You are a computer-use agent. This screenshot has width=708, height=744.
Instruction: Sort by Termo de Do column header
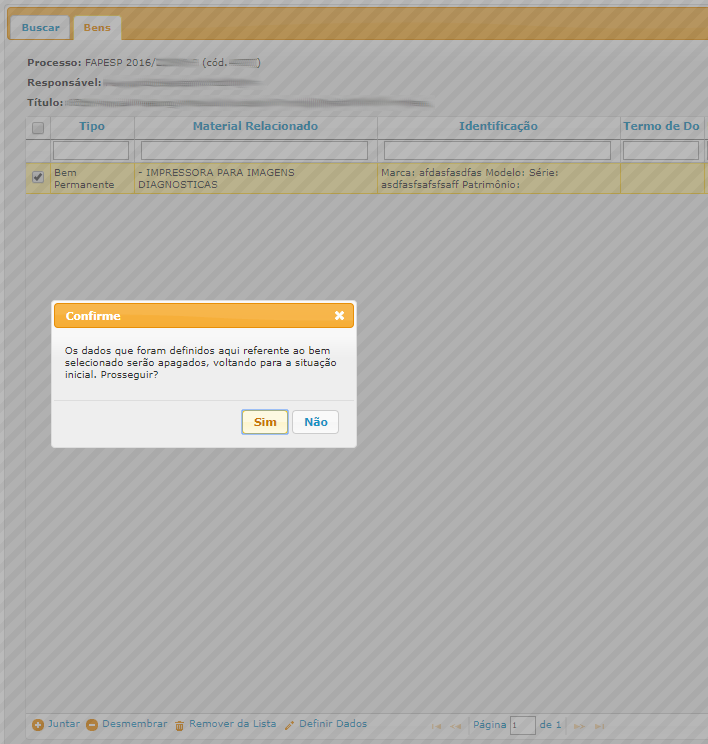(661, 126)
